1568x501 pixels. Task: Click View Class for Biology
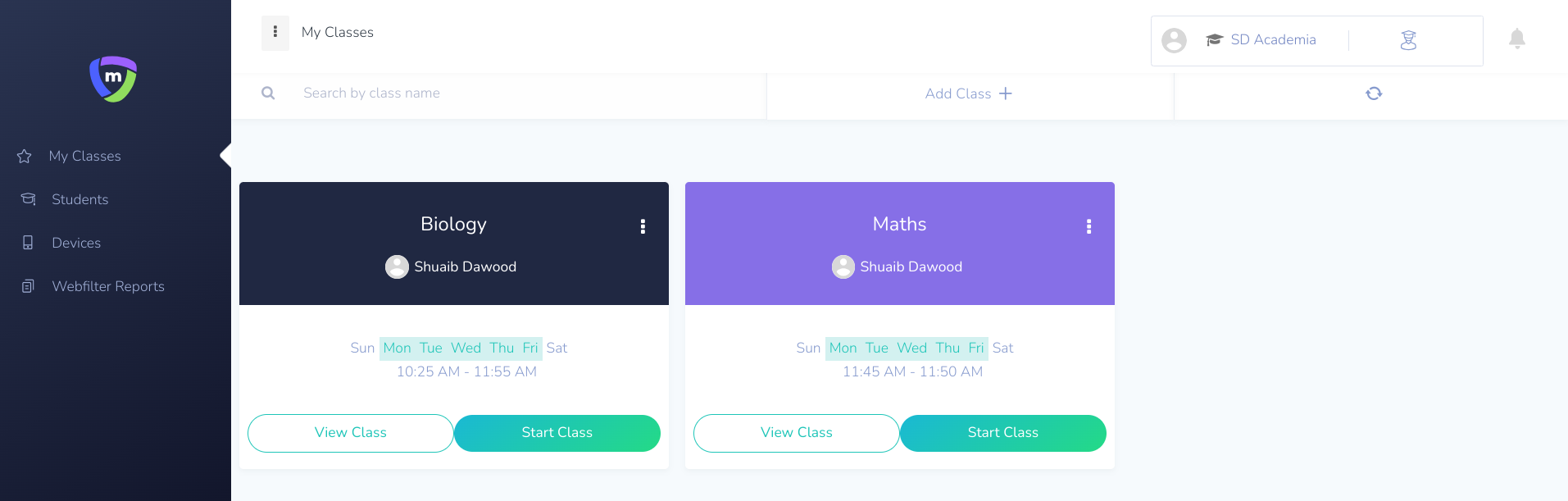[351, 433]
